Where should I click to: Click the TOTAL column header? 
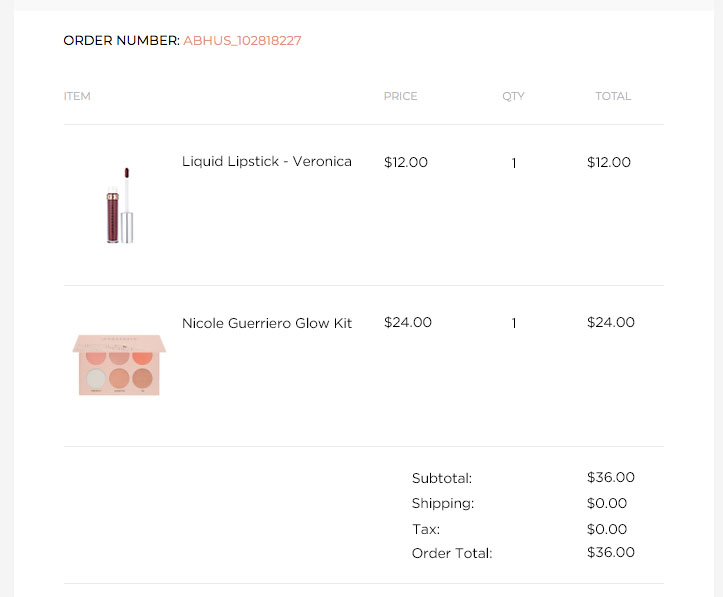tap(613, 96)
